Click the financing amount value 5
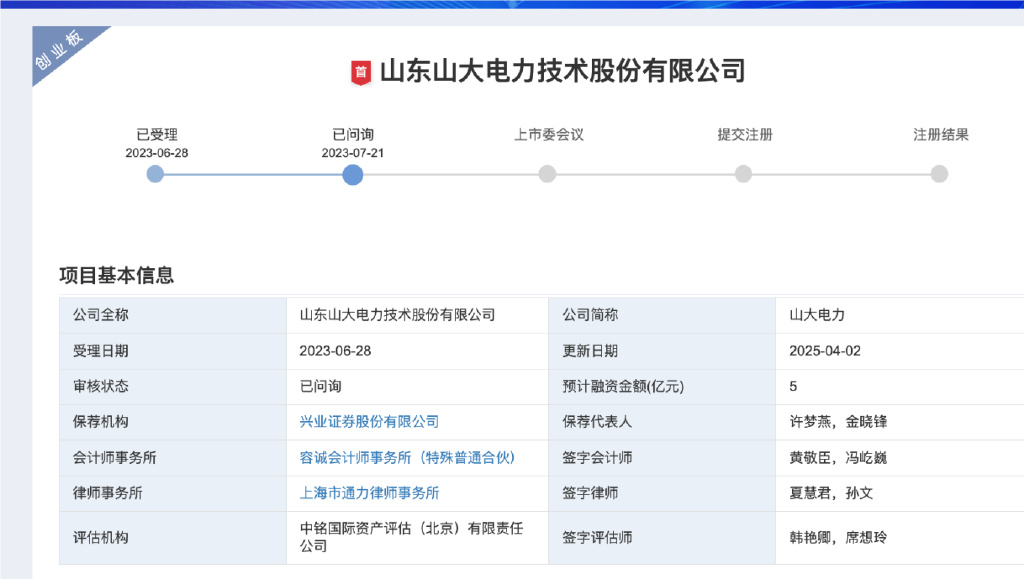The height and width of the screenshot is (579, 1024). click(x=793, y=386)
